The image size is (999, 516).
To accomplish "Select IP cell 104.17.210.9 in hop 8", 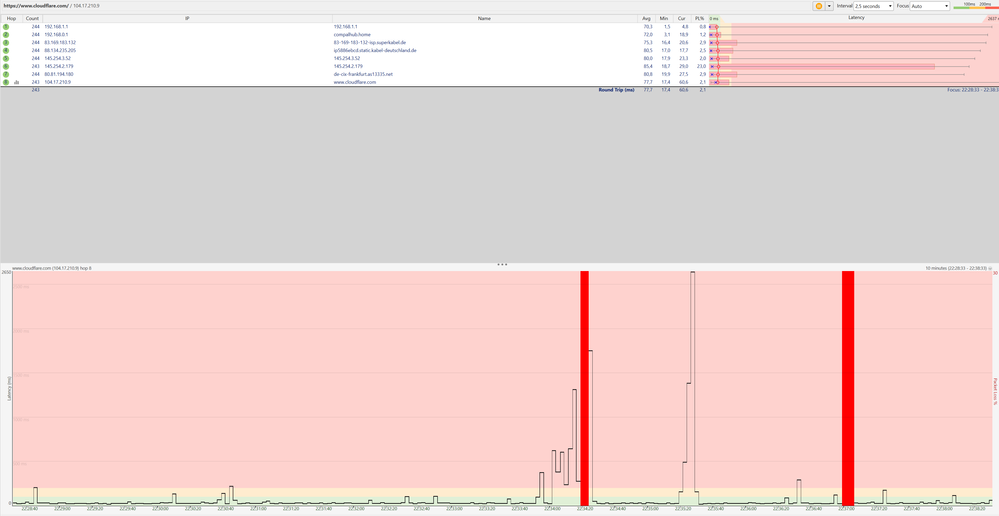I will pyautogui.click(x=57, y=82).
